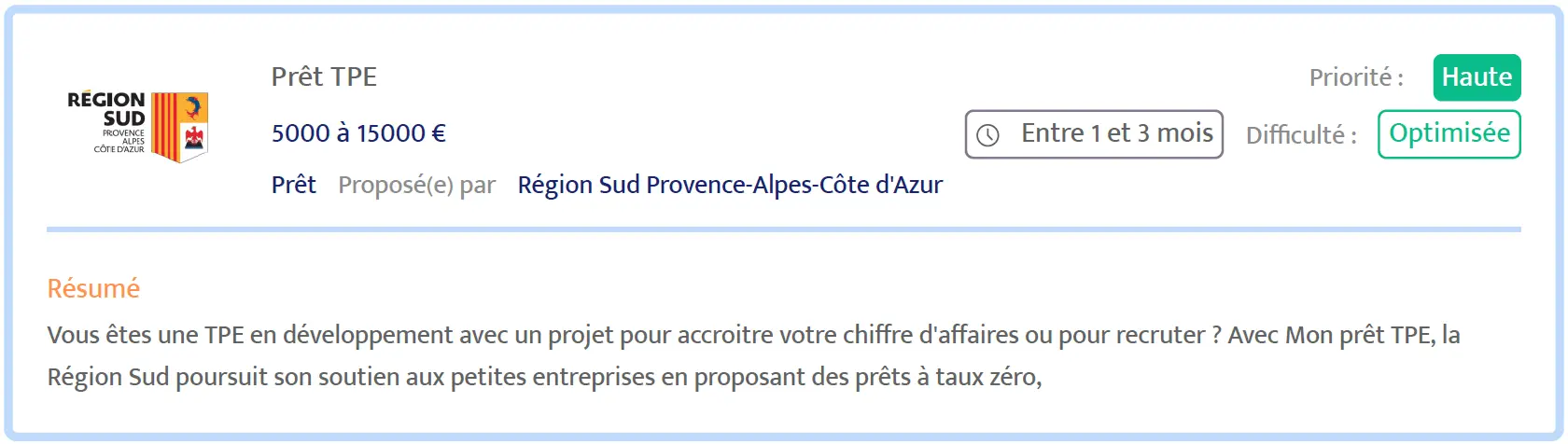Click the blue dolphin emblem in logo
Image resolution: width=1568 pixels, height=444 pixels.
pyautogui.click(x=194, y=106)
